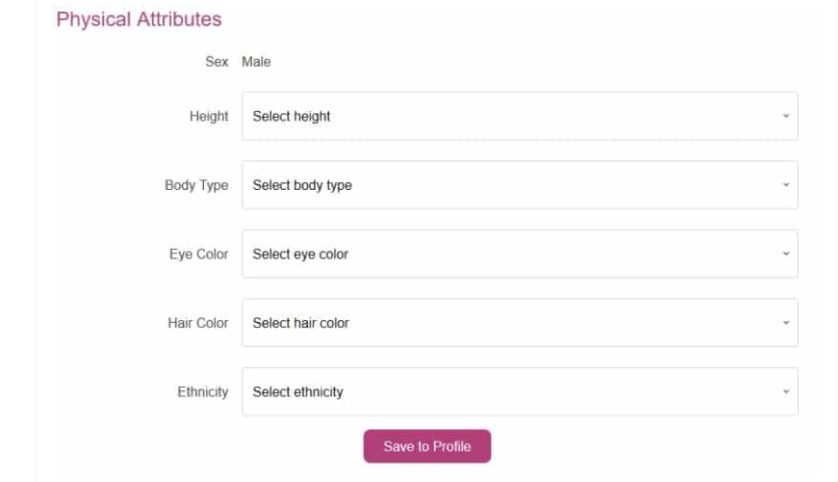Click the form panel's left border line
Viewport: 838px width, 482px height.
coord(36,241)
